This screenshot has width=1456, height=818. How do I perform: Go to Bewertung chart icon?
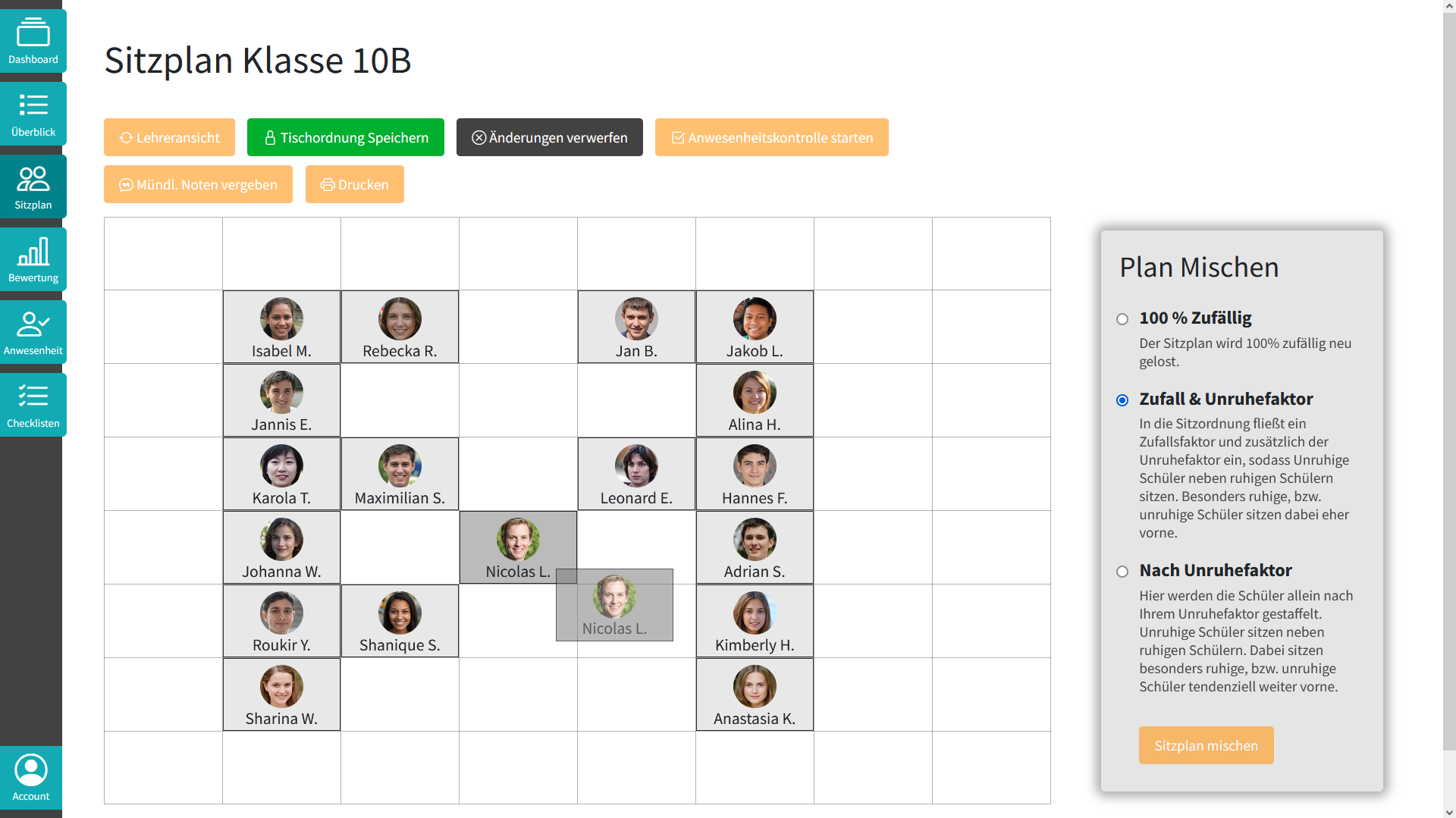click(x=33, y=259)
